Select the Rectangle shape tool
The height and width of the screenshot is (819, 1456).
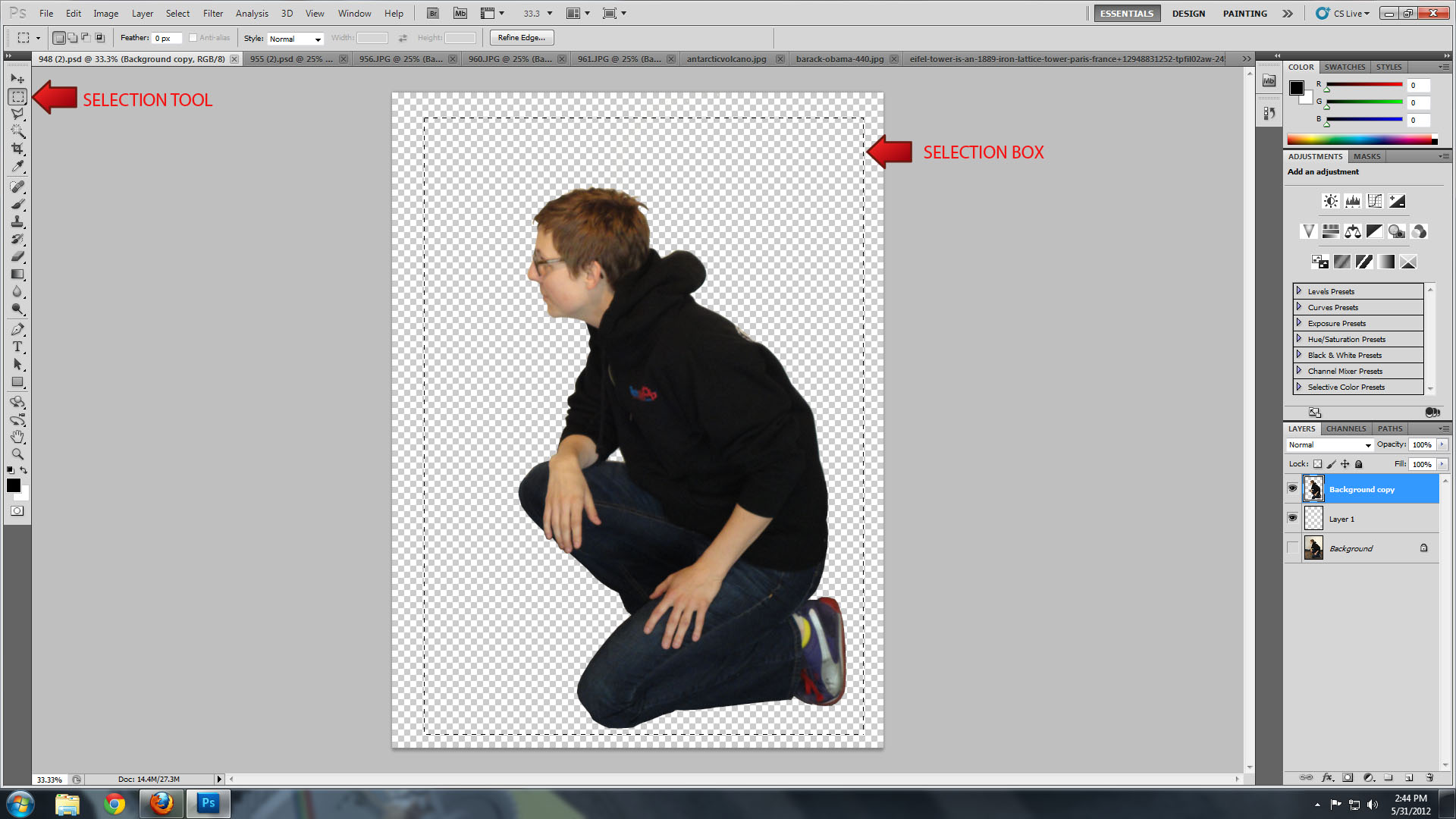[17, 381]
